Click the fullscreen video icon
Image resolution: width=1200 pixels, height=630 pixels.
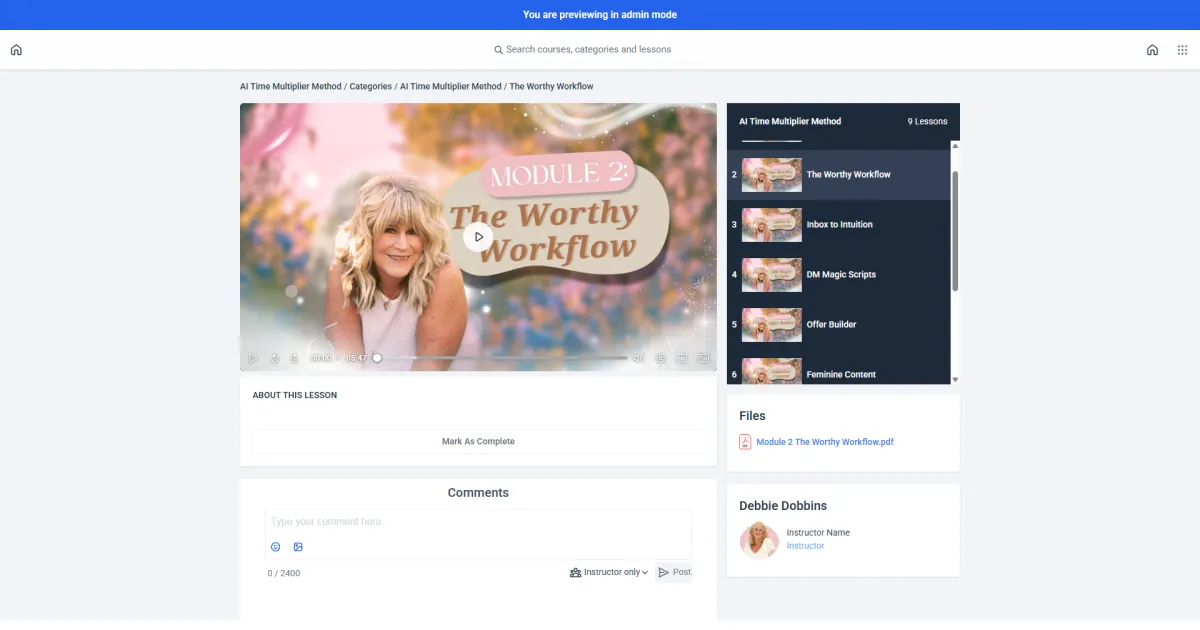703,358
